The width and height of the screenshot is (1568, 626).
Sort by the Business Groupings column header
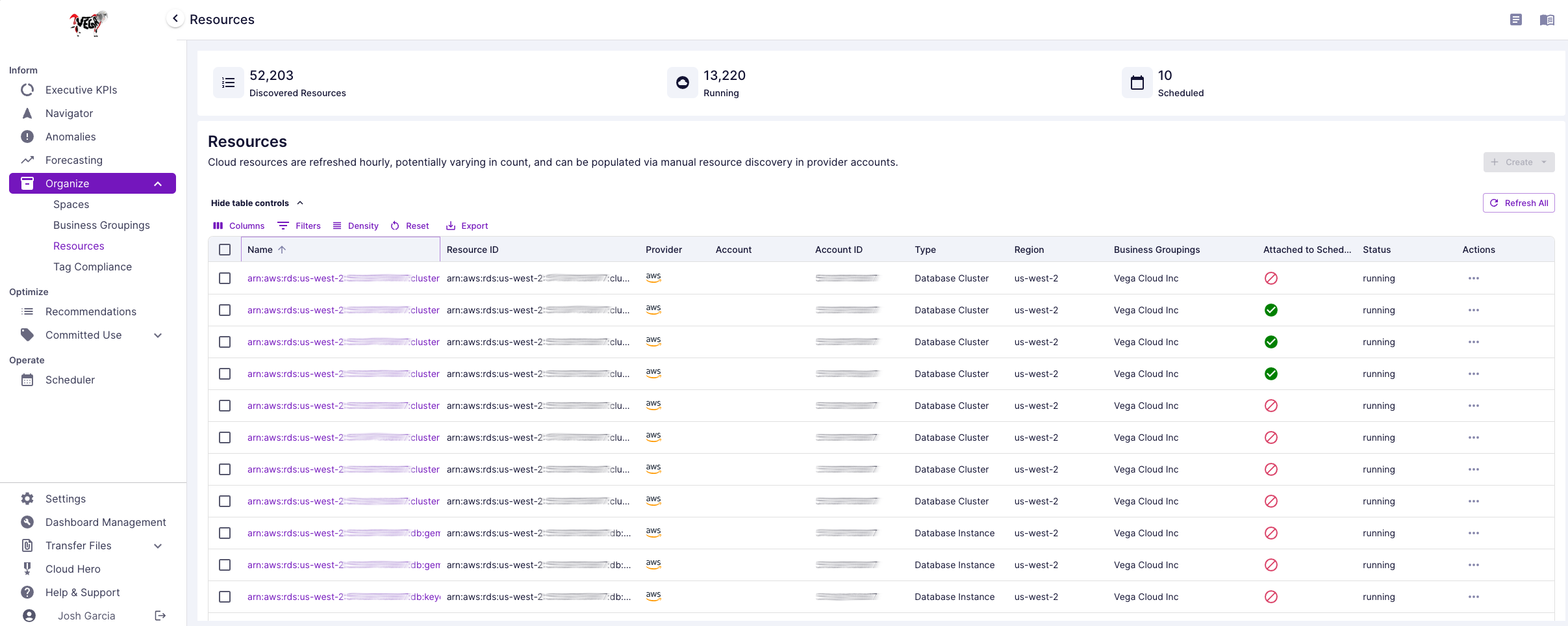(1157, 250)
